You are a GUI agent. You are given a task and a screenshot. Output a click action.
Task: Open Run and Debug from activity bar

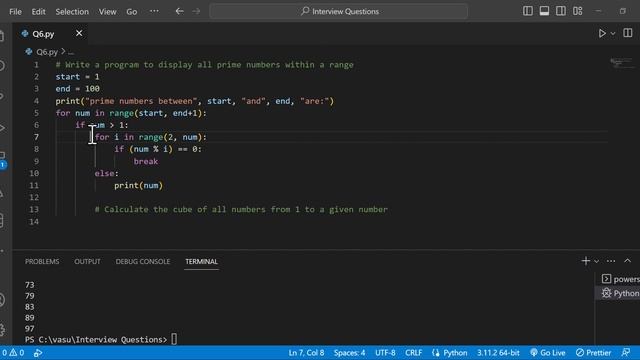(x=2, y=128)
